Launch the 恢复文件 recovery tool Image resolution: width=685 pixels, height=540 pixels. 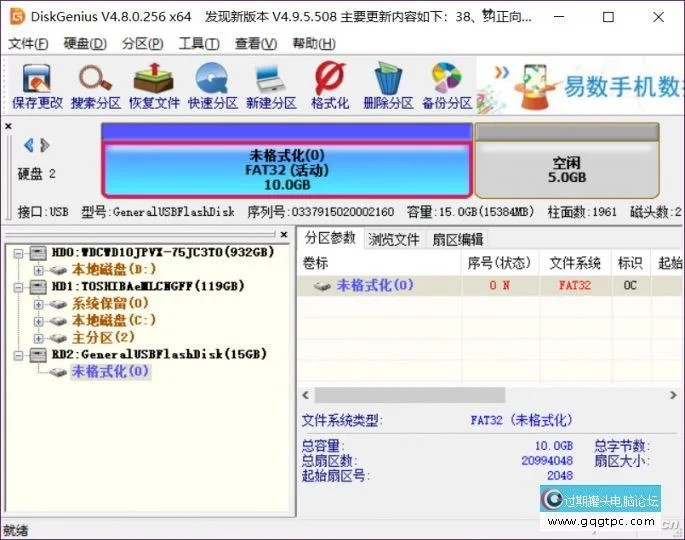(154, 86)
